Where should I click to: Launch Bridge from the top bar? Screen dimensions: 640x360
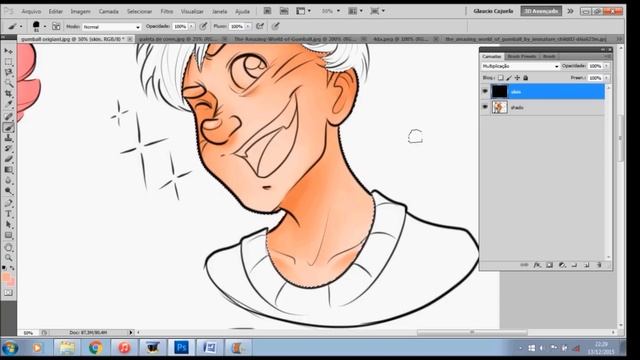click(267, 11)
